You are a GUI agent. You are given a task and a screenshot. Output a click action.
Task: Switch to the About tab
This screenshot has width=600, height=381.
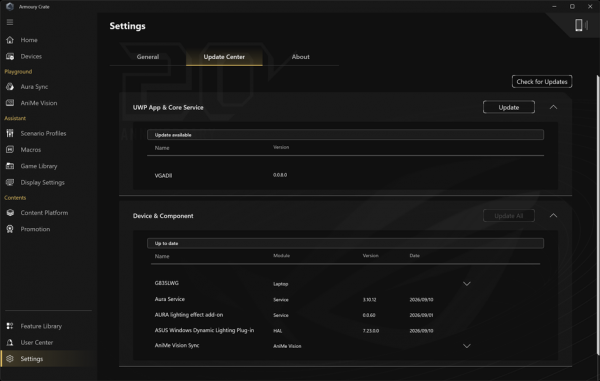[x=301, y=57]
